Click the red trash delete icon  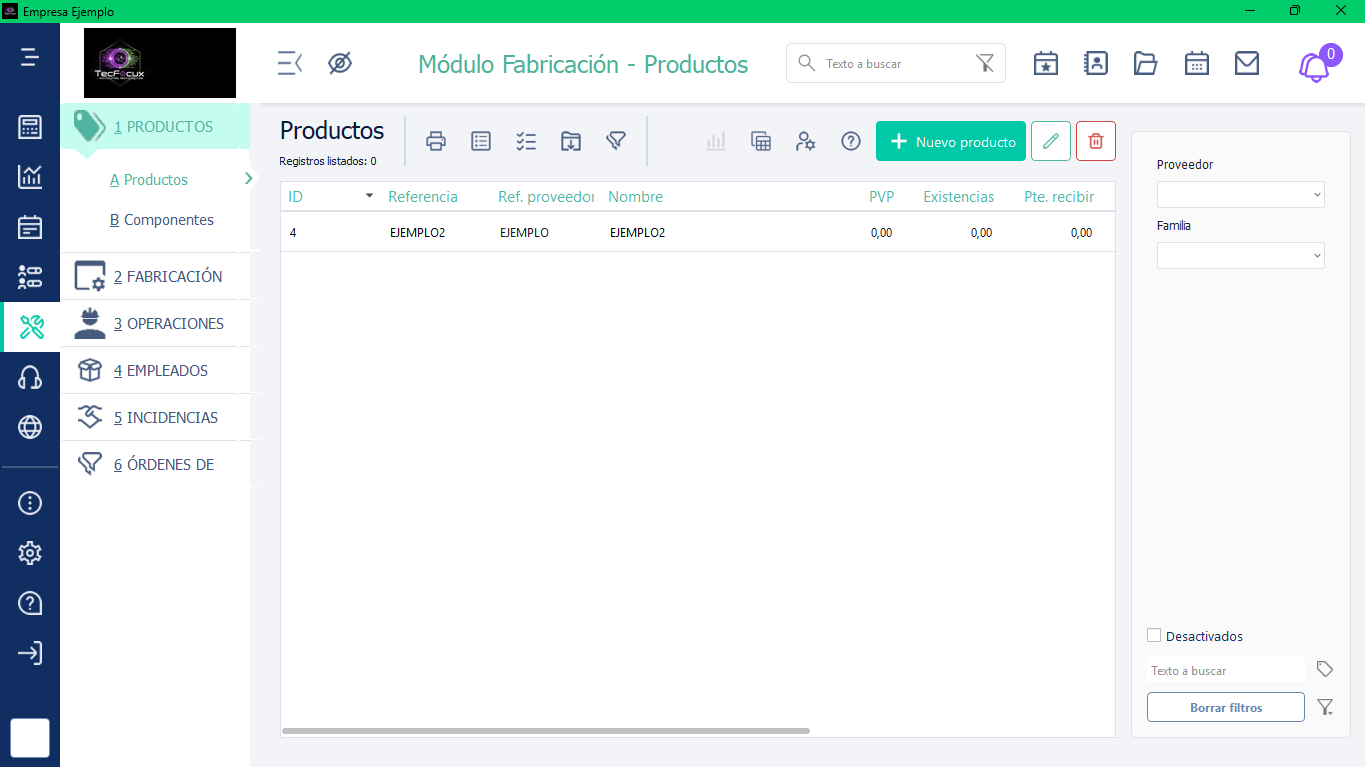tap(1095, 141)
